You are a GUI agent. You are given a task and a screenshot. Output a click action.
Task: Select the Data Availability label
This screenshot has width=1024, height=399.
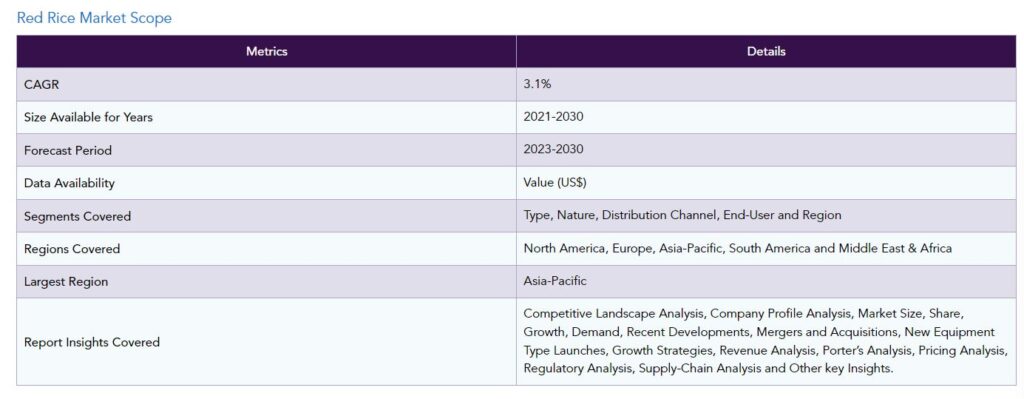[69, 184]
